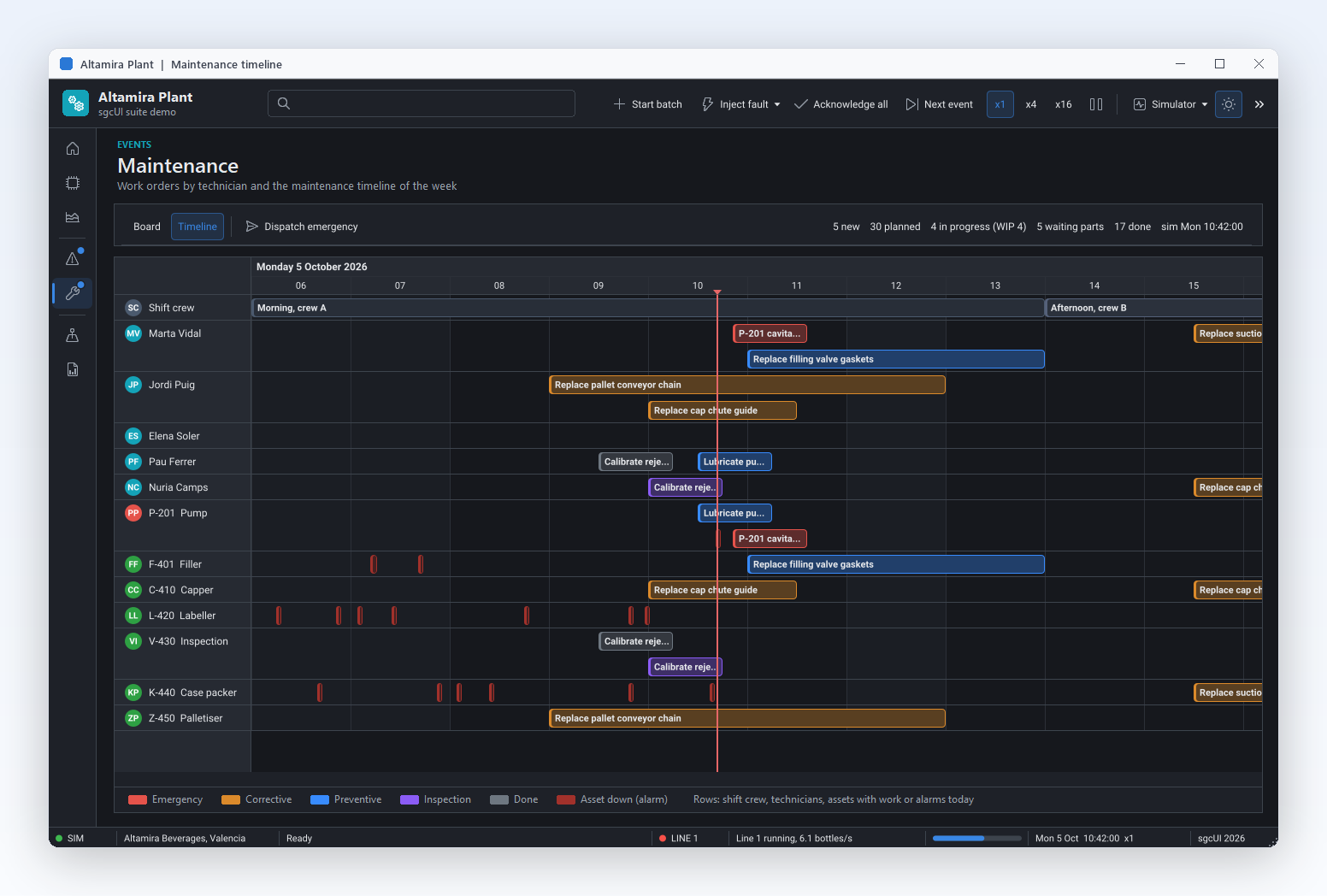The height and width of the screenshot is (896, 1327).
Task: Click the Emergency red legend swatch
Action: click(x=138, y=800)
